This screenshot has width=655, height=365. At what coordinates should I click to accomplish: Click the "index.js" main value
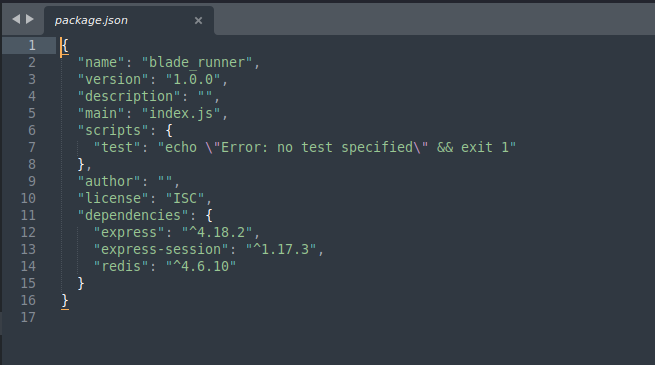coord(181,113)
